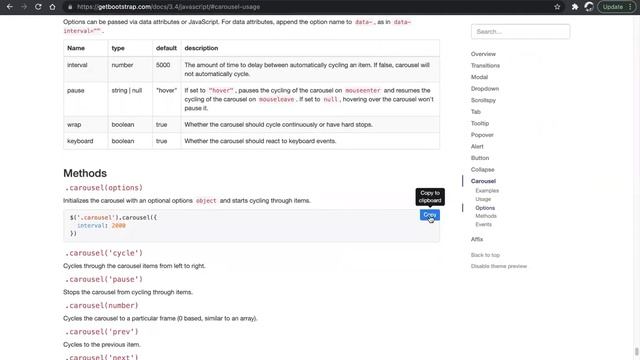
Task: Open the extensions puzzle icon
Action: [x=575, y=7]
